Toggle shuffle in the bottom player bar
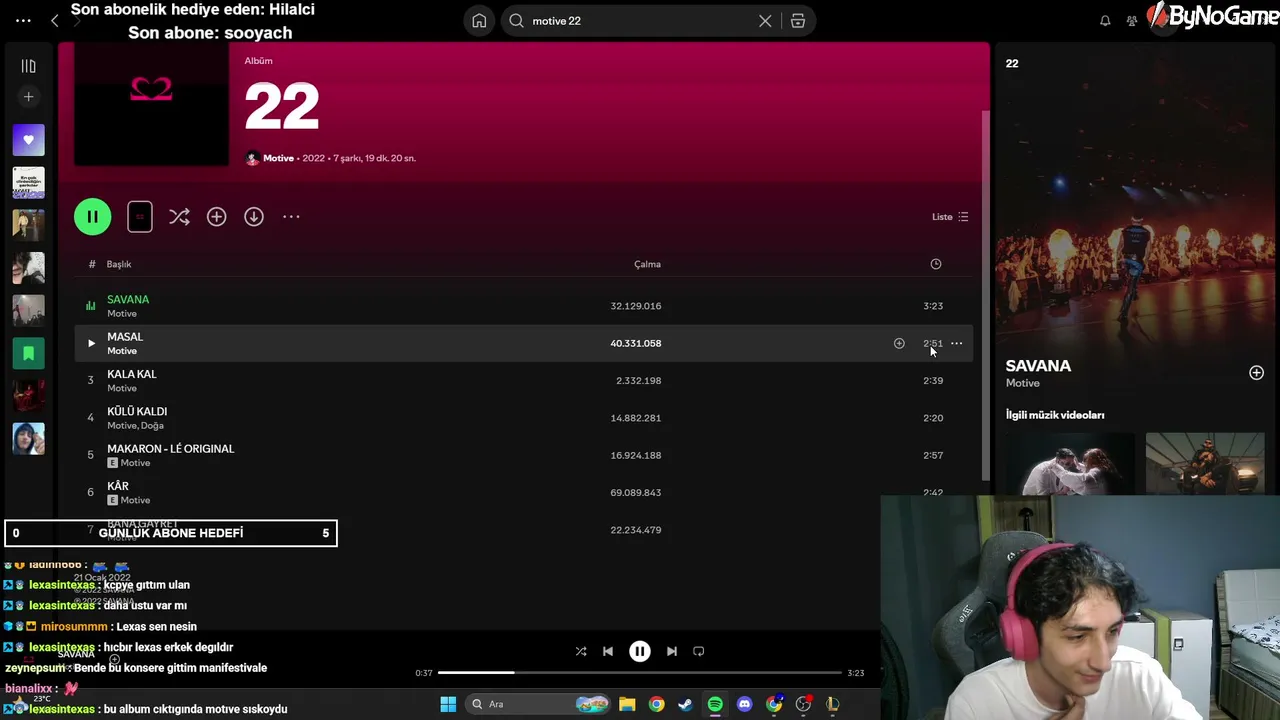This screenshot has width=1280, height=720. pos(581,651)
